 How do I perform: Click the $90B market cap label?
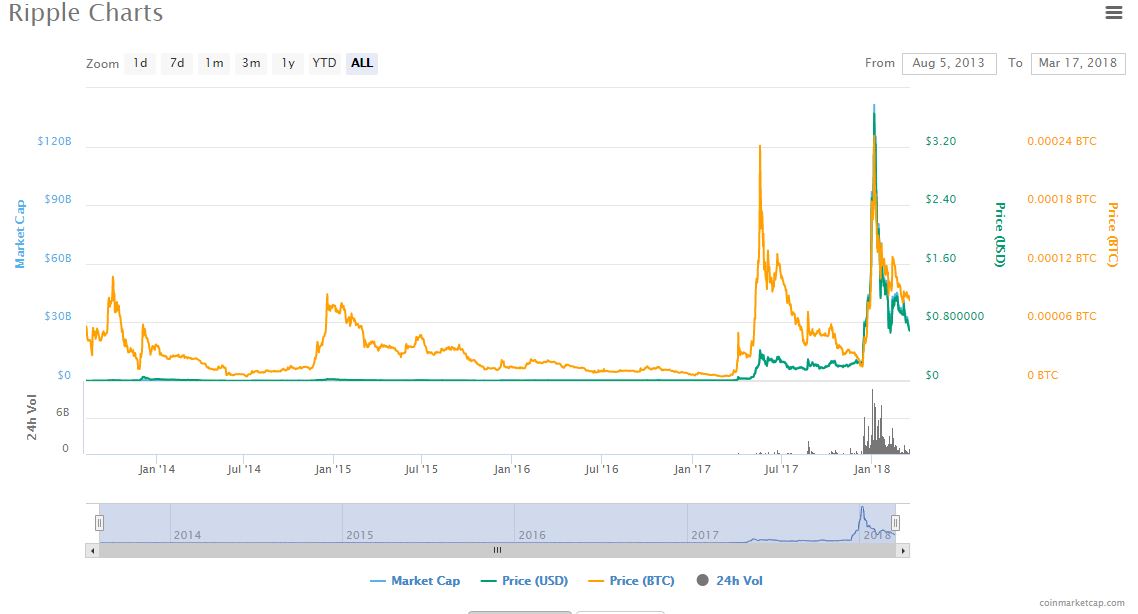[58, 199]
